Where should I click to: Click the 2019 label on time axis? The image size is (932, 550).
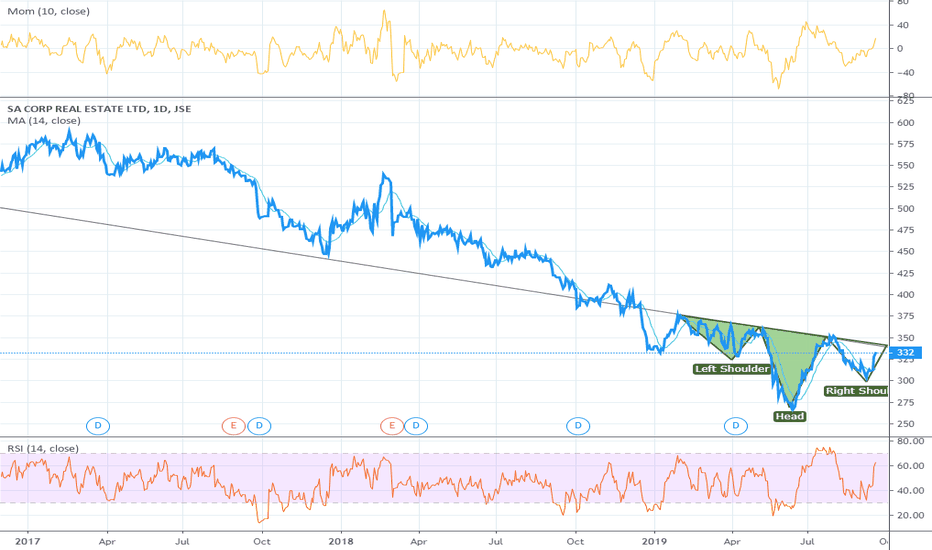(654, 542)
